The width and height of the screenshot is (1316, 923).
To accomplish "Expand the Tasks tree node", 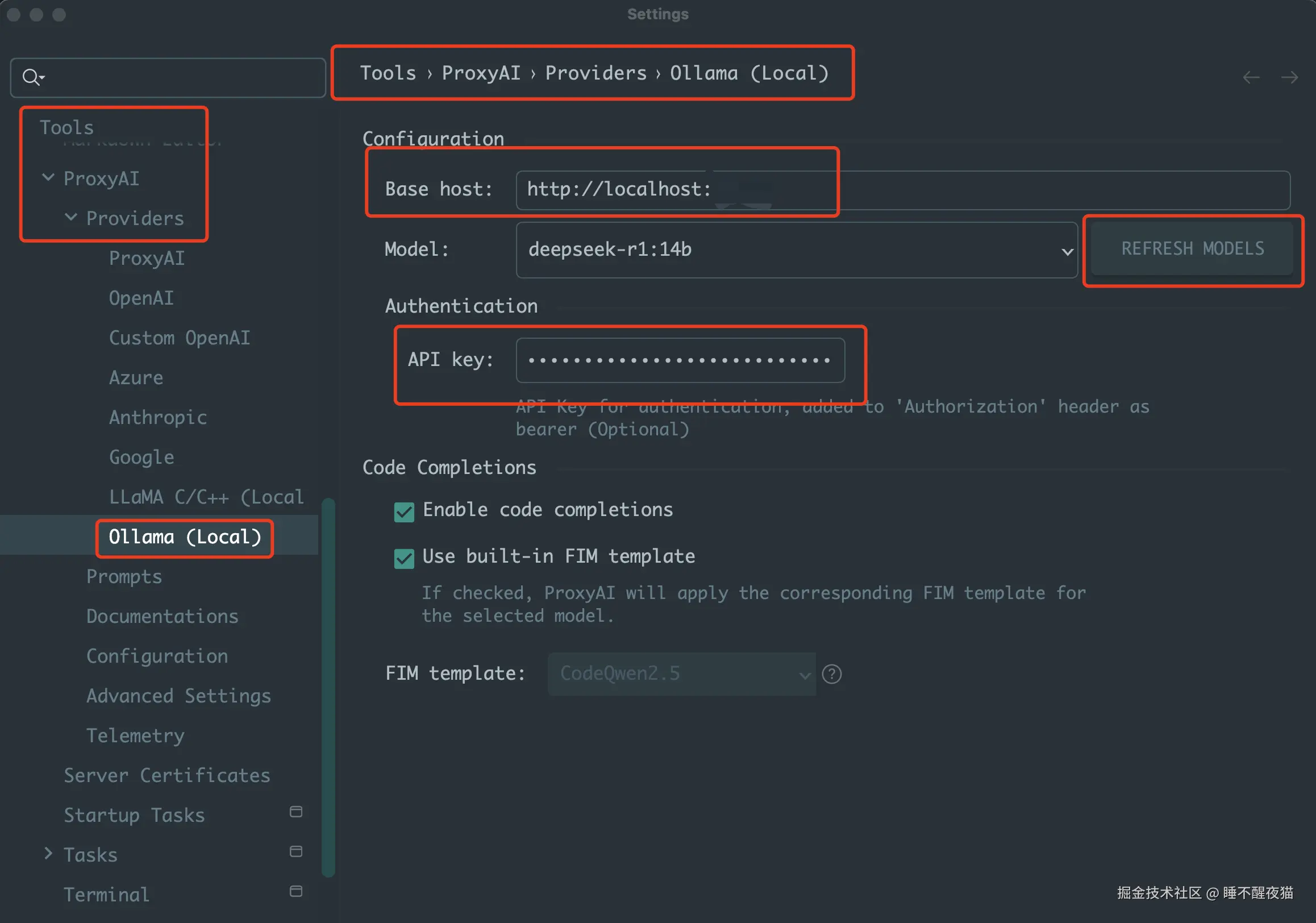I will 48,854.
